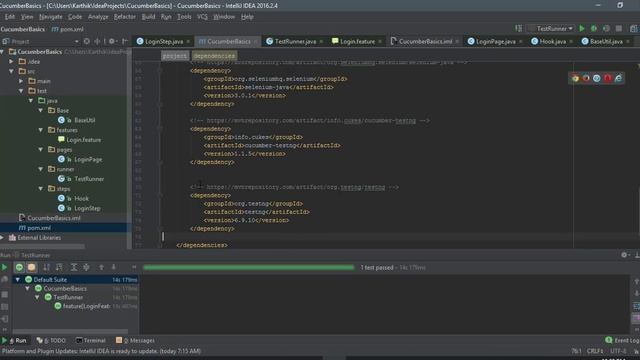The image size is (640, 360).
Task: Click the Run tree horizontal scrollbar
Action: click(70, 331)
